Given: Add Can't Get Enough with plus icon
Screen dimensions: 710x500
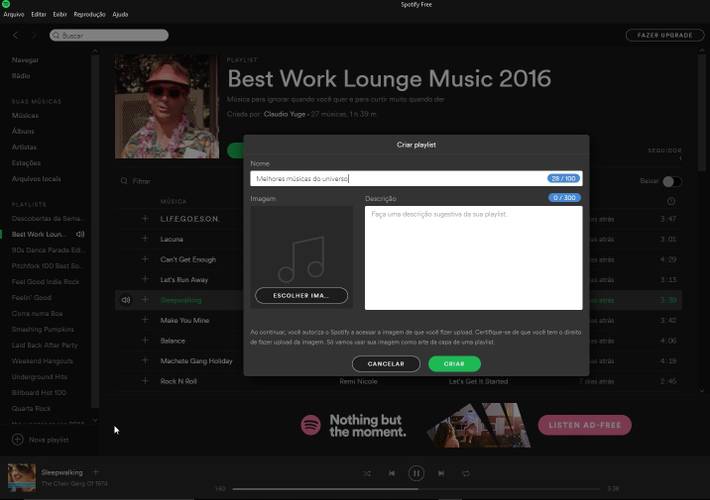Looking at the screenshot, I should 145,259.
